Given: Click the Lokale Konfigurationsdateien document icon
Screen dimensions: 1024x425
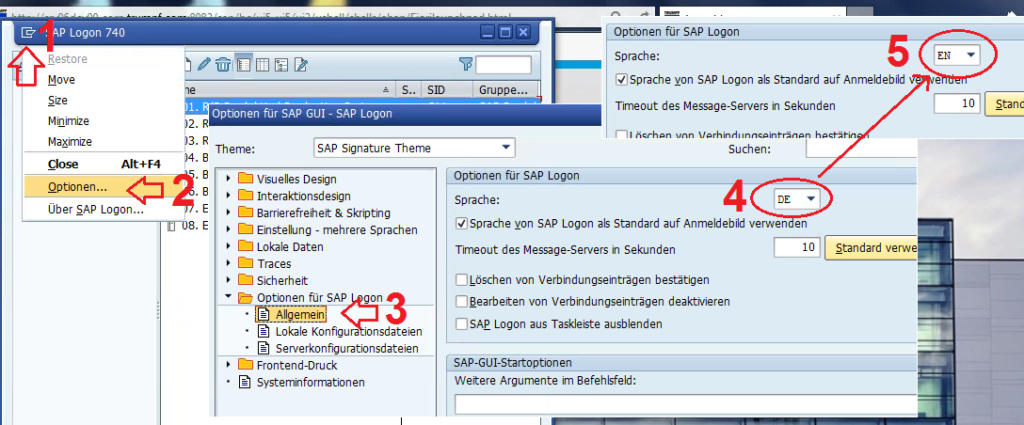Looking at the screenshot, I should (263, 332).
